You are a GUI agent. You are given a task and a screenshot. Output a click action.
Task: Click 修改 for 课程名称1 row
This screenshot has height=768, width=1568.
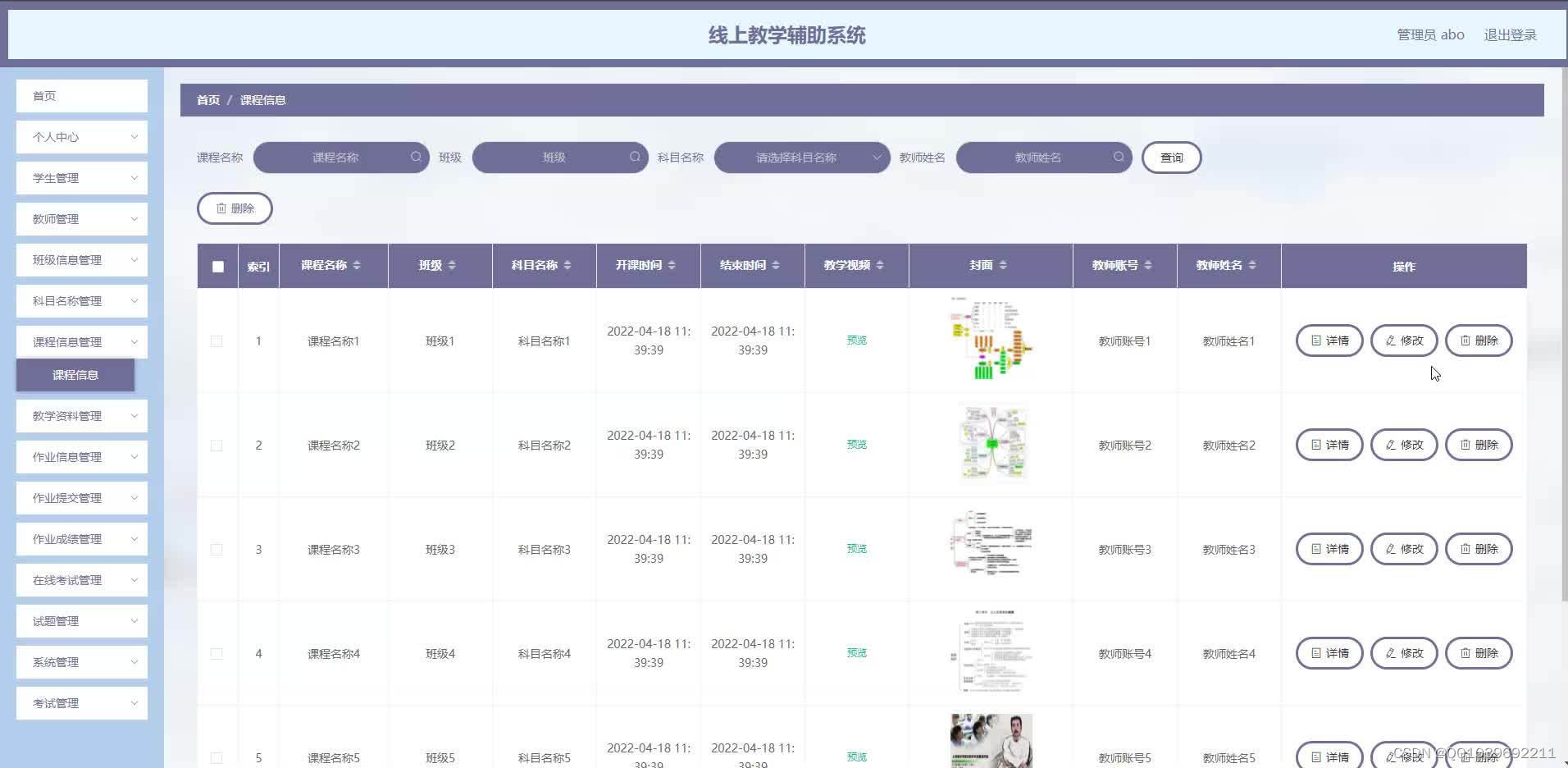pos(1404,341)
